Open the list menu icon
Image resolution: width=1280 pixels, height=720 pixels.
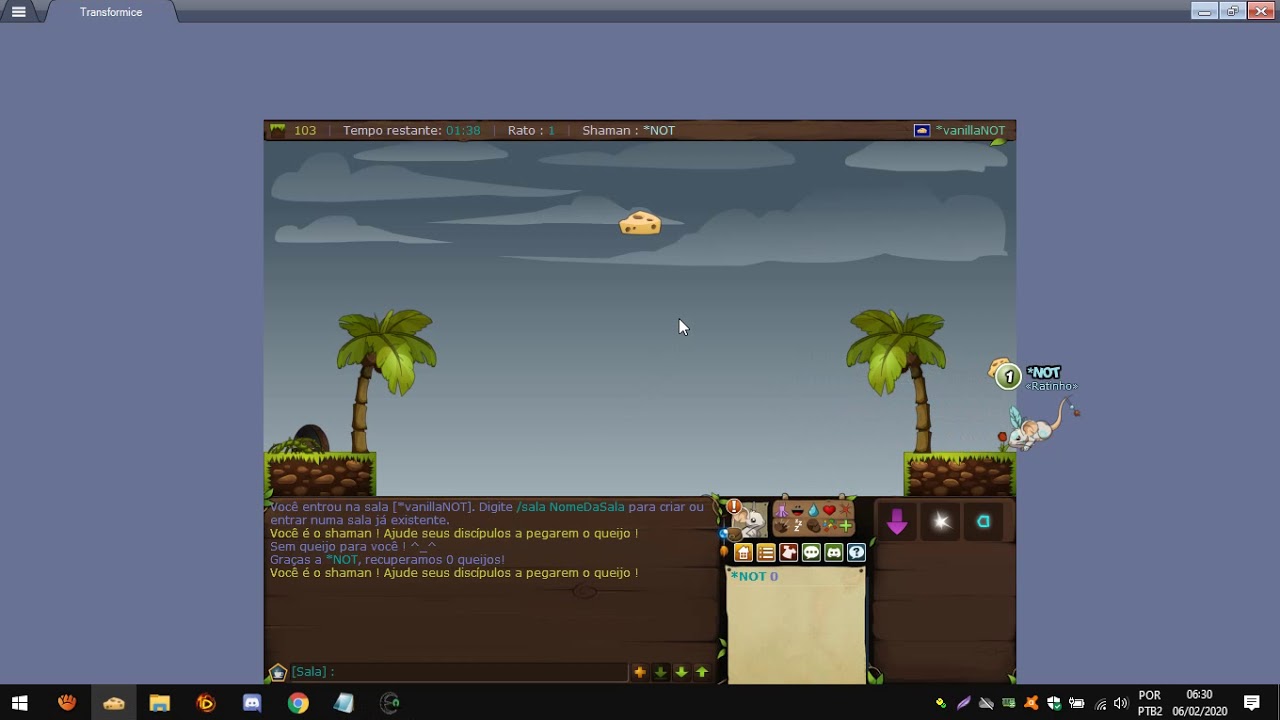[x=766, y=552]
